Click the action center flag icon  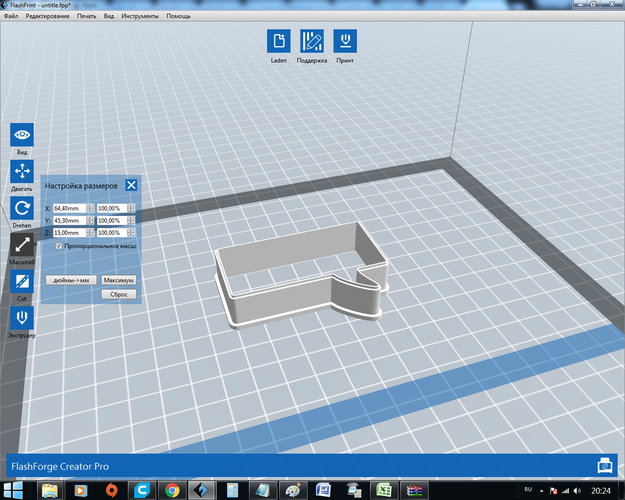pos(553,491)
